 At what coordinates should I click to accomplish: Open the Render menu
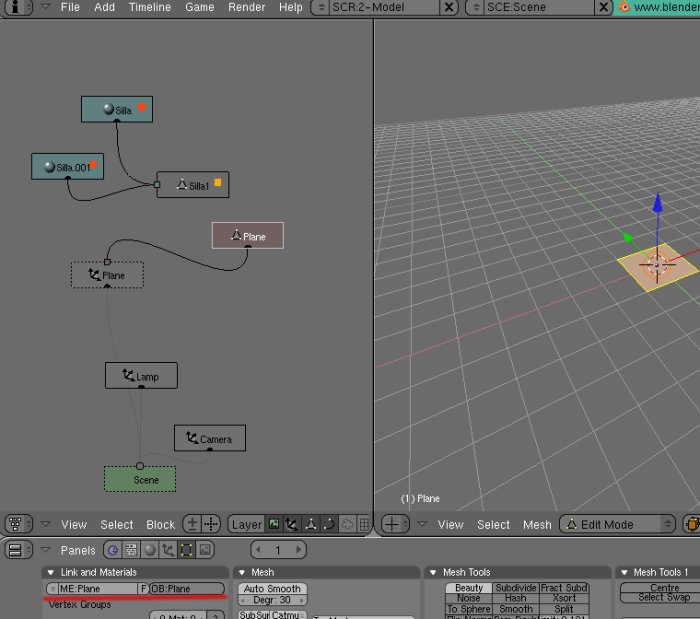point(246,7)
